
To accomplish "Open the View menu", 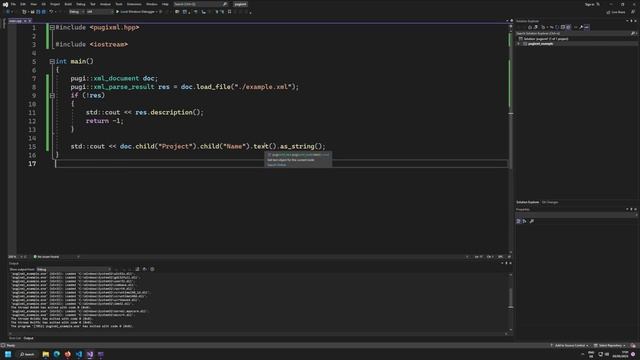I will point(33,4).
